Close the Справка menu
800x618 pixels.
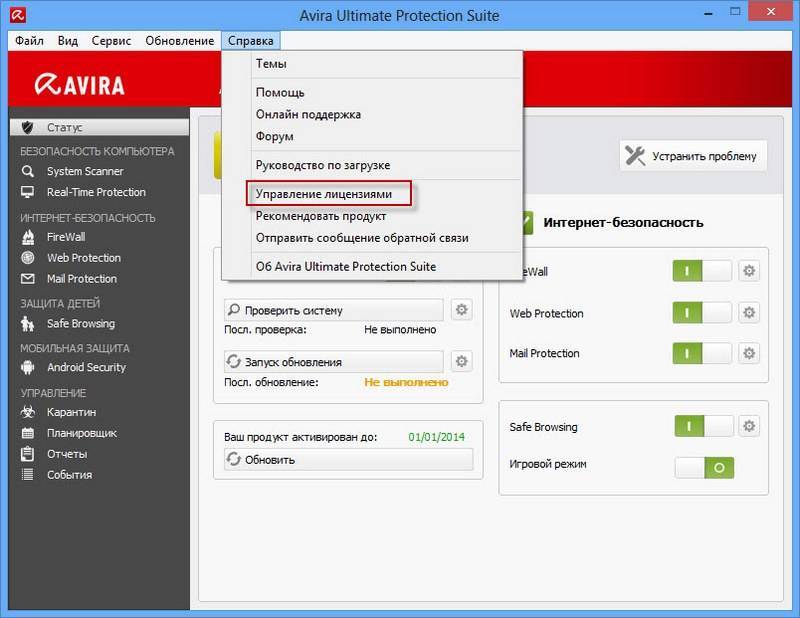(251, 41)
